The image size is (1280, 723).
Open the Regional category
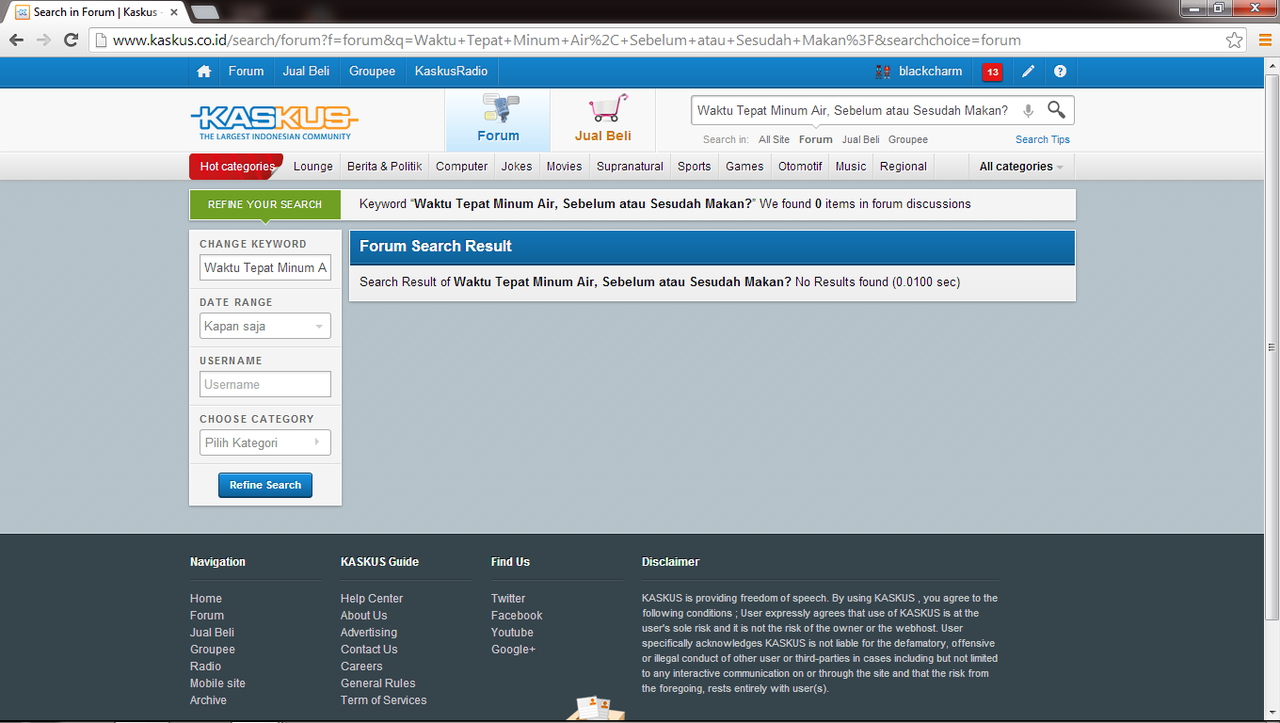904,167
